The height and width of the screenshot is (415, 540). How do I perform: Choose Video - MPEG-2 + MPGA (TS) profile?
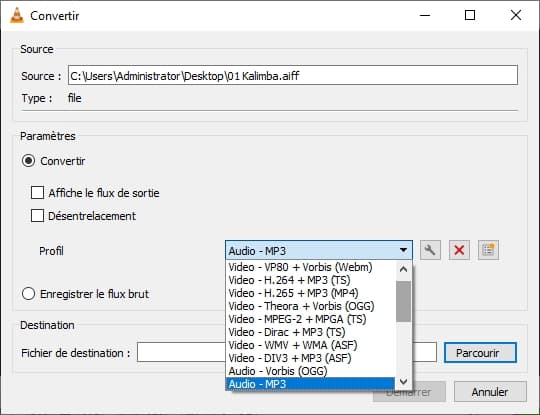pyautogui.click(x=310, y=319)
